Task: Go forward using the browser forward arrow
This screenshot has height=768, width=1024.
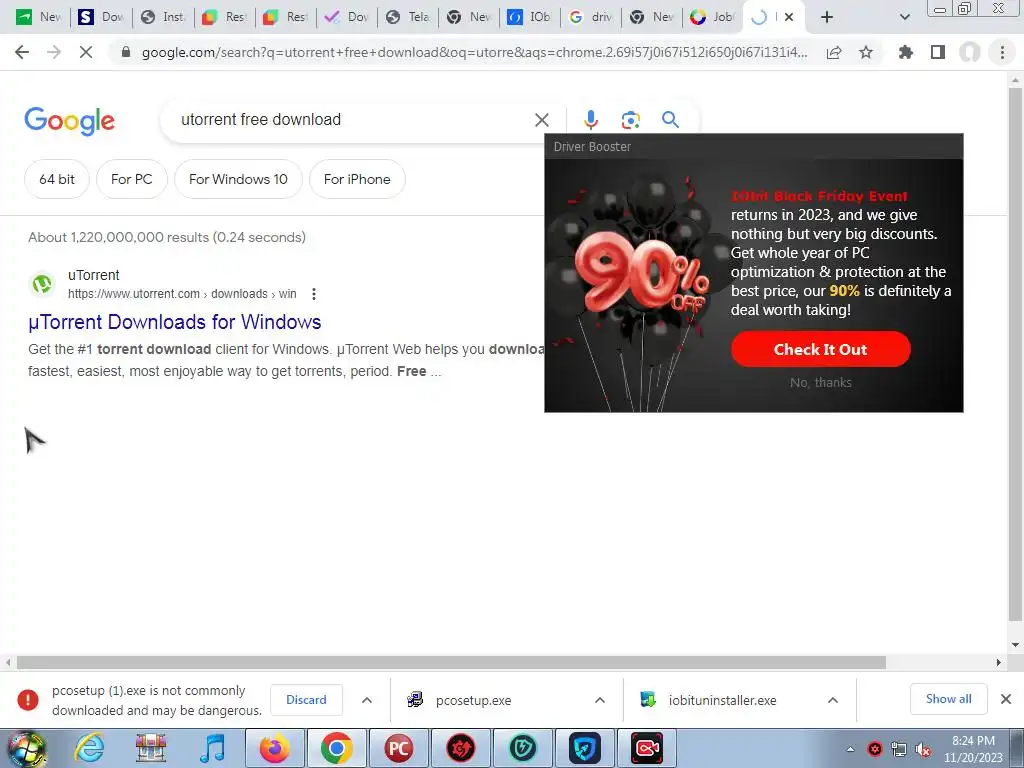Action: click(54, 52)
